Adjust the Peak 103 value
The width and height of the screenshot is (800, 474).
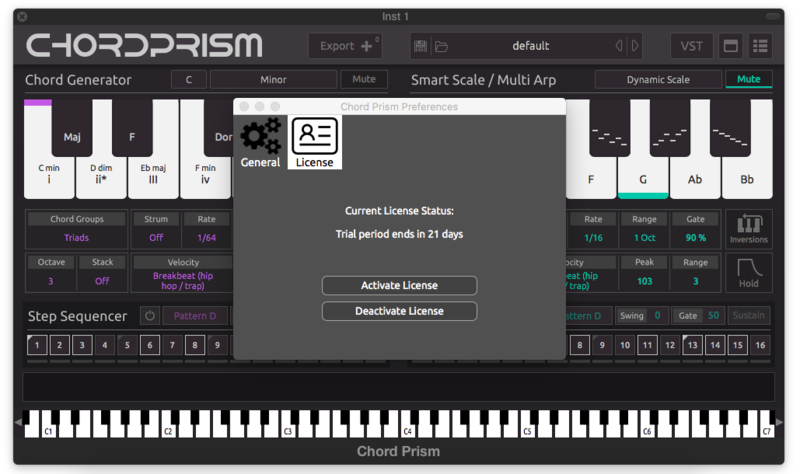[644, 281]
